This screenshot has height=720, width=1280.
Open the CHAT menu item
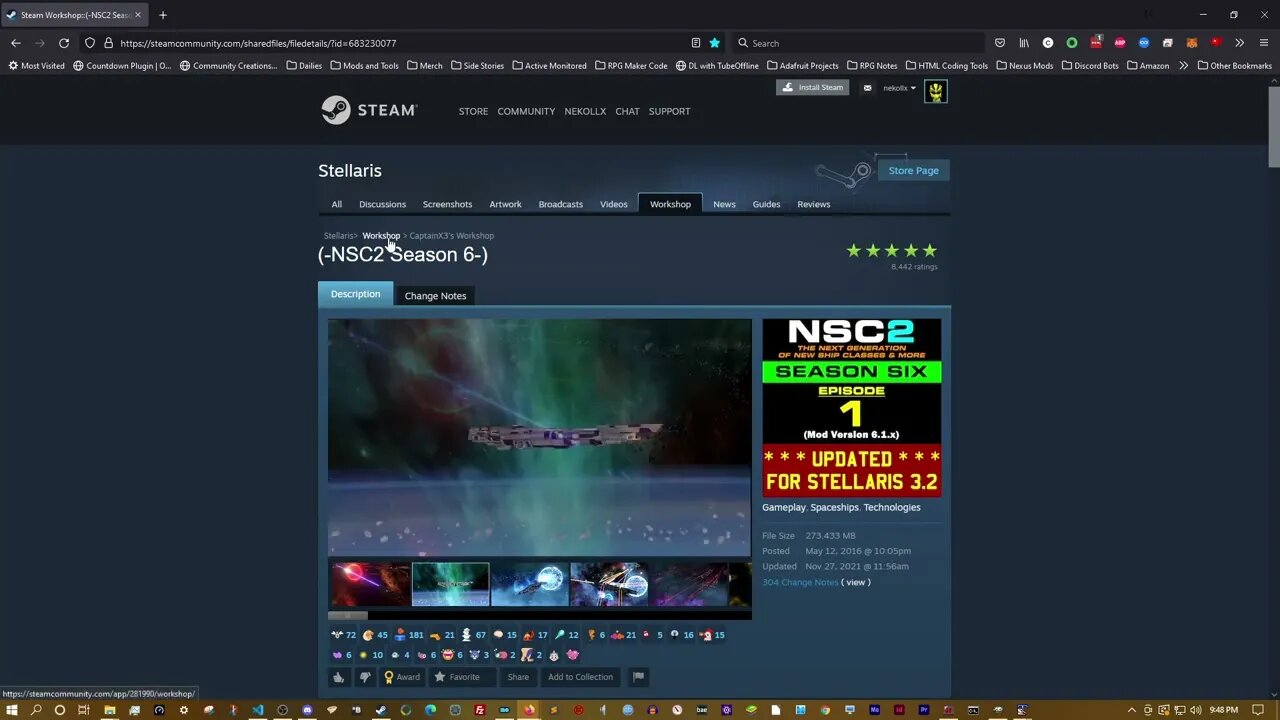point(627,111)
